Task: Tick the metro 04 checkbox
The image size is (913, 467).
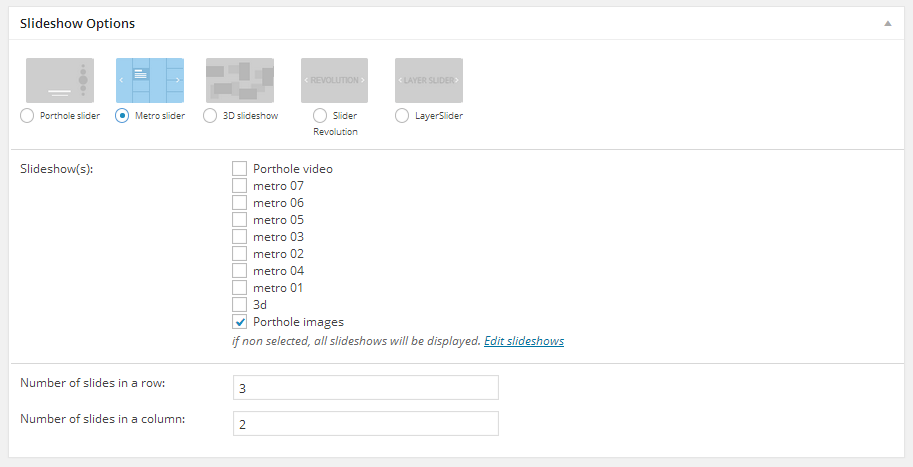Action: point(240,271)
